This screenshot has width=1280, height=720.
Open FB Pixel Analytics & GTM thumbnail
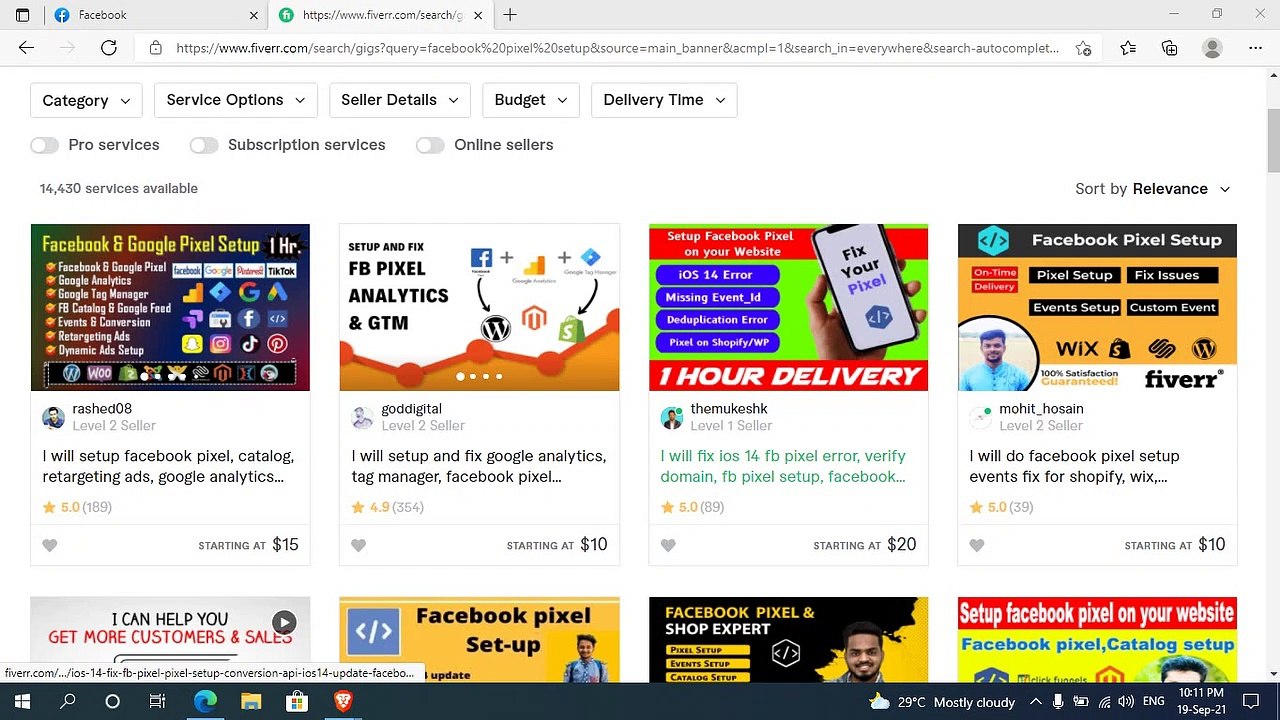pos(479,307)
